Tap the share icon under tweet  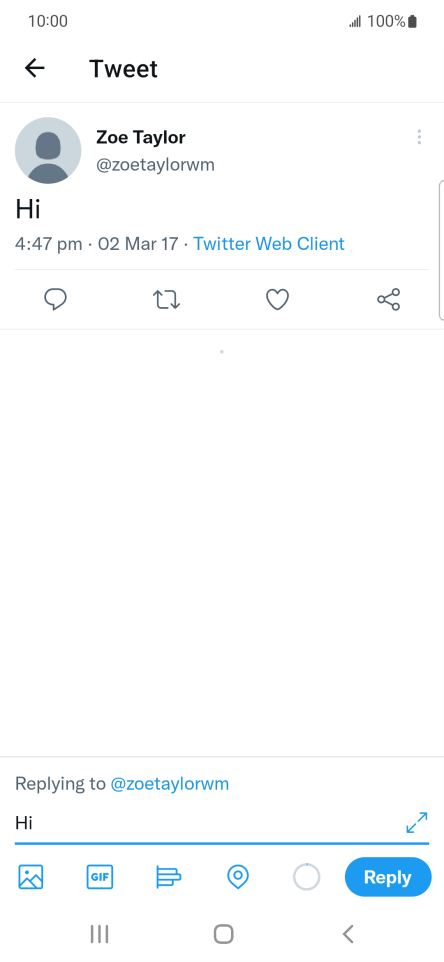tap(388, 299)
